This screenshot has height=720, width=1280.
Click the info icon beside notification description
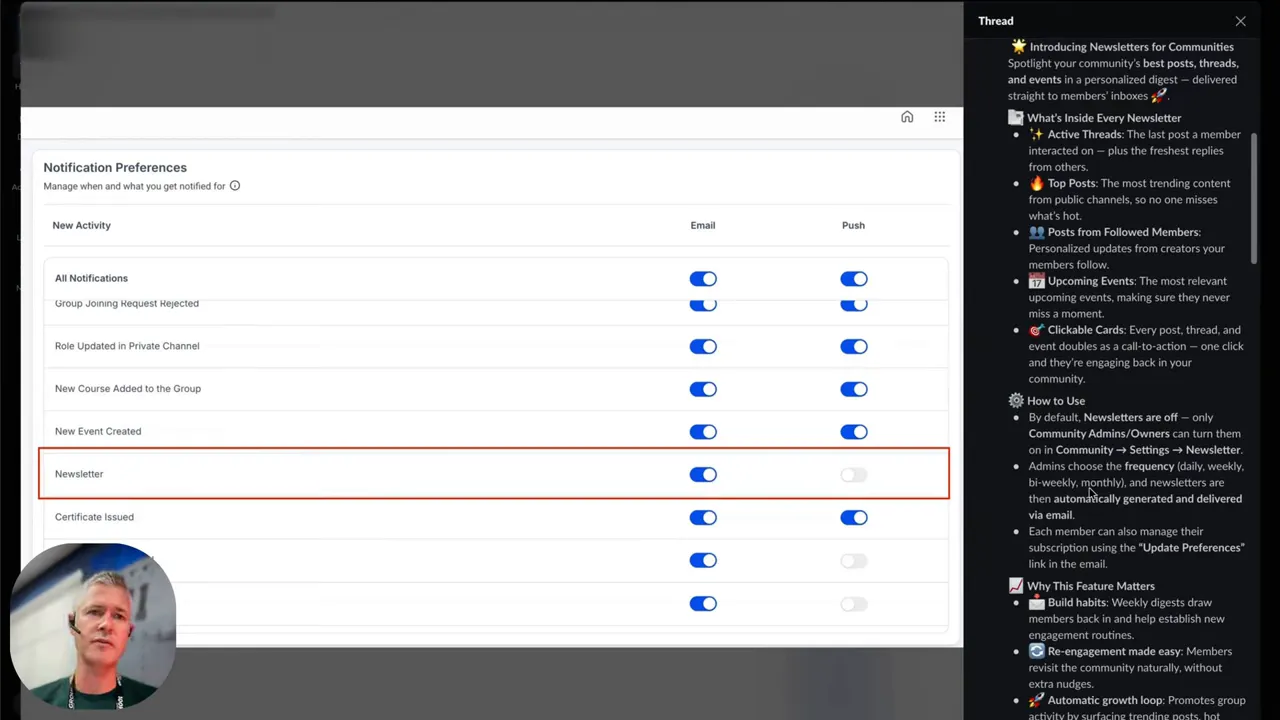click(235, 186)
